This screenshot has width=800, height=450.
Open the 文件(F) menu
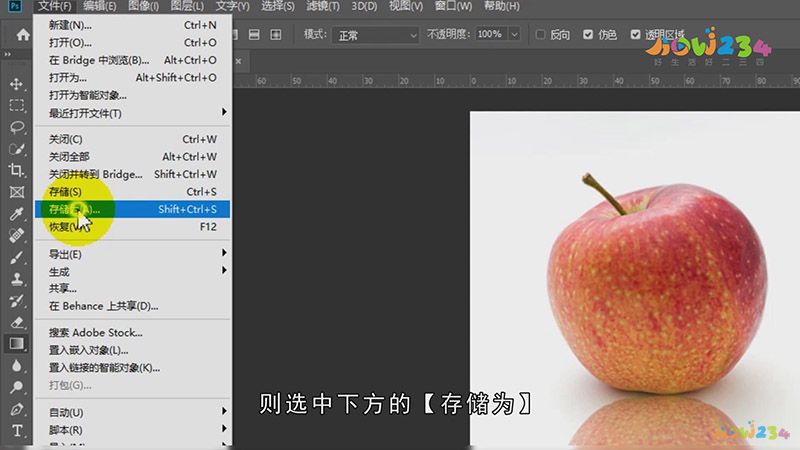pyautogui.click(x=55, y=6)
